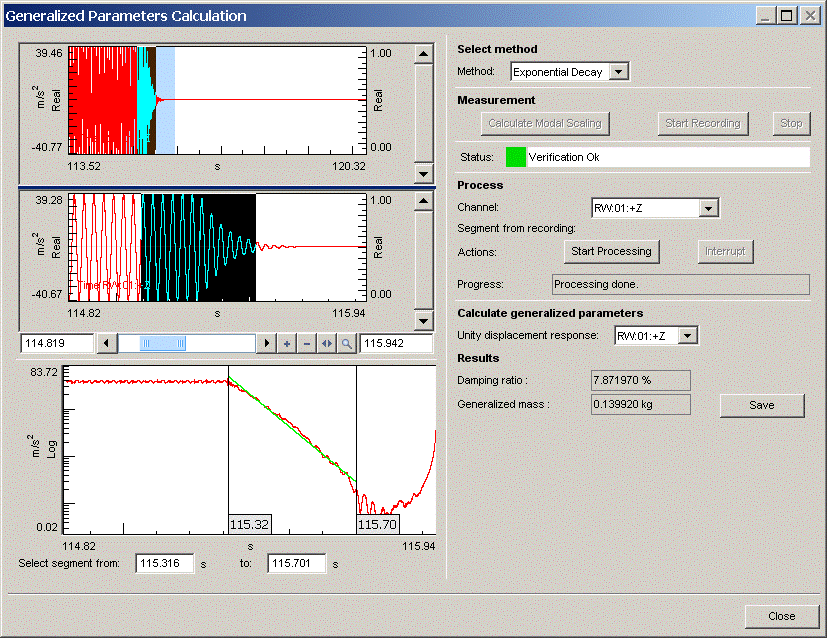Click the left scroll arrow beside the scrollbar
The width and height of the screenshot is (828, 638).
[107, 343]
